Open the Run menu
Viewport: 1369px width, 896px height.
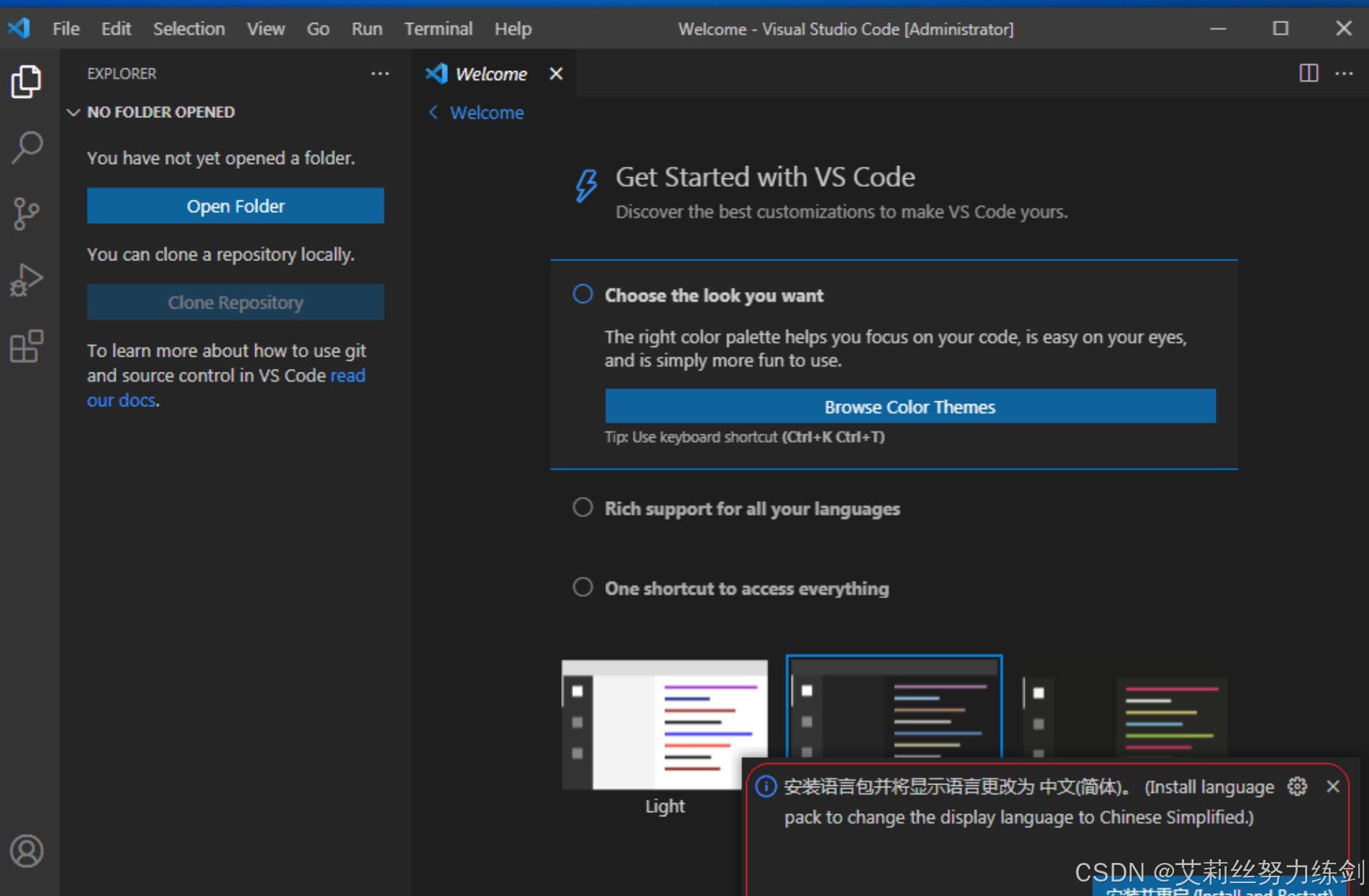click(x=367, y=29)
